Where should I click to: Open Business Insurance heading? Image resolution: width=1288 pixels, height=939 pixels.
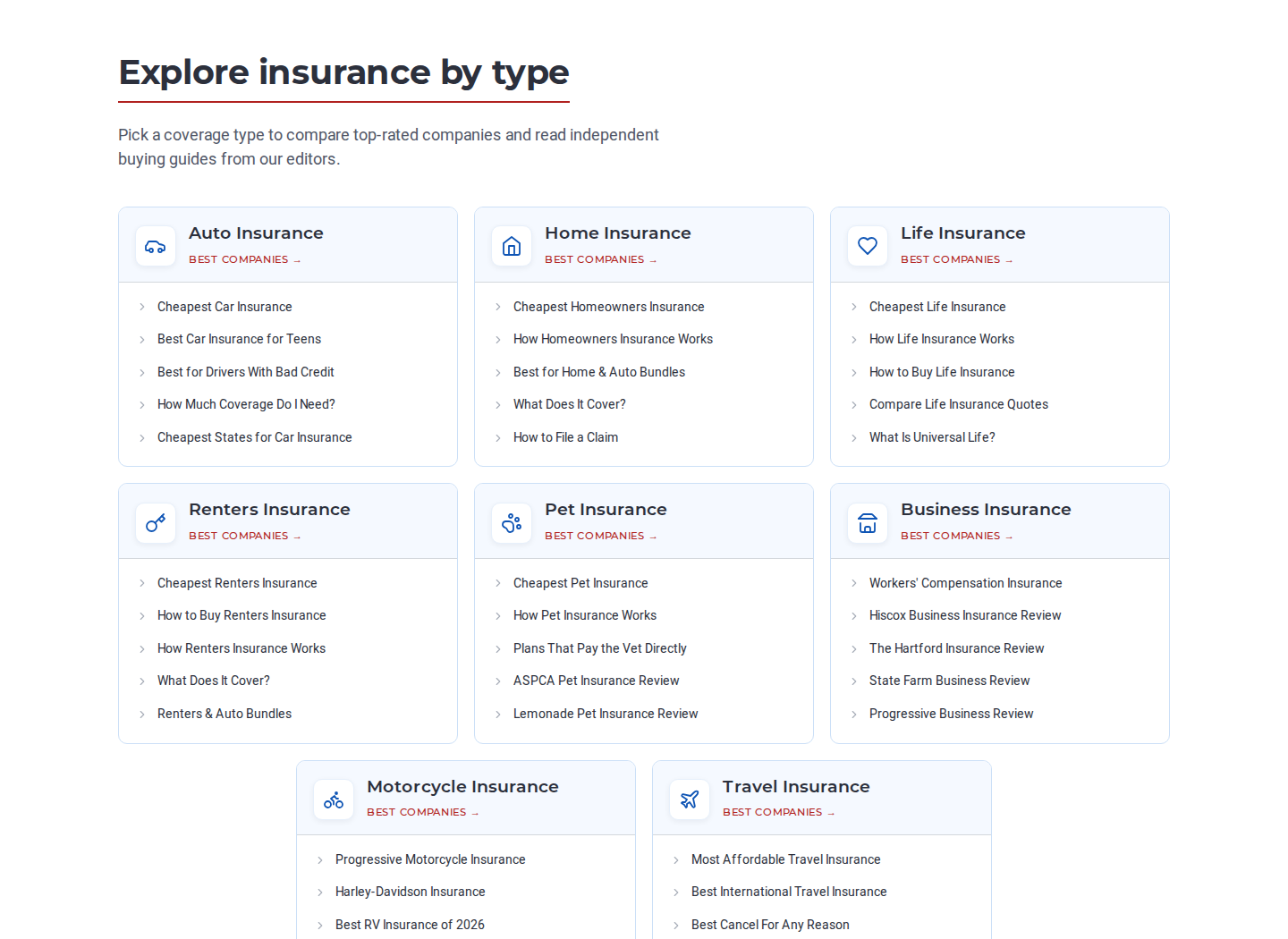[986, 510]
